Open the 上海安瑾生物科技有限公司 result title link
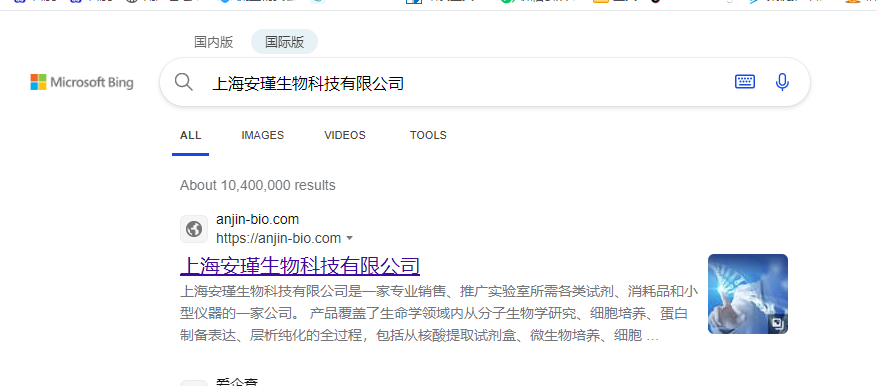 pyautogui.click(x=300, y=266)
